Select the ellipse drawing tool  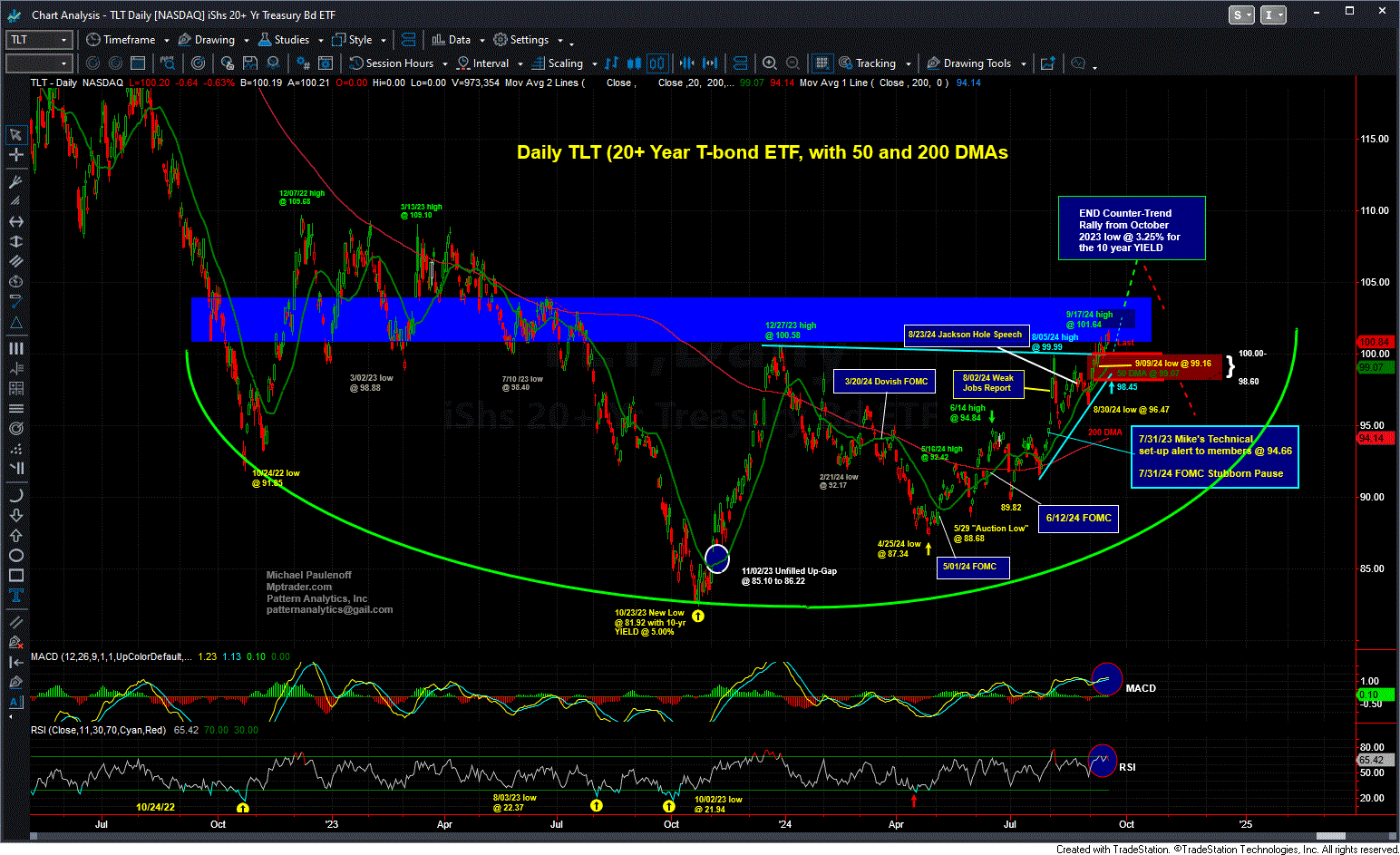coord(15,555)
